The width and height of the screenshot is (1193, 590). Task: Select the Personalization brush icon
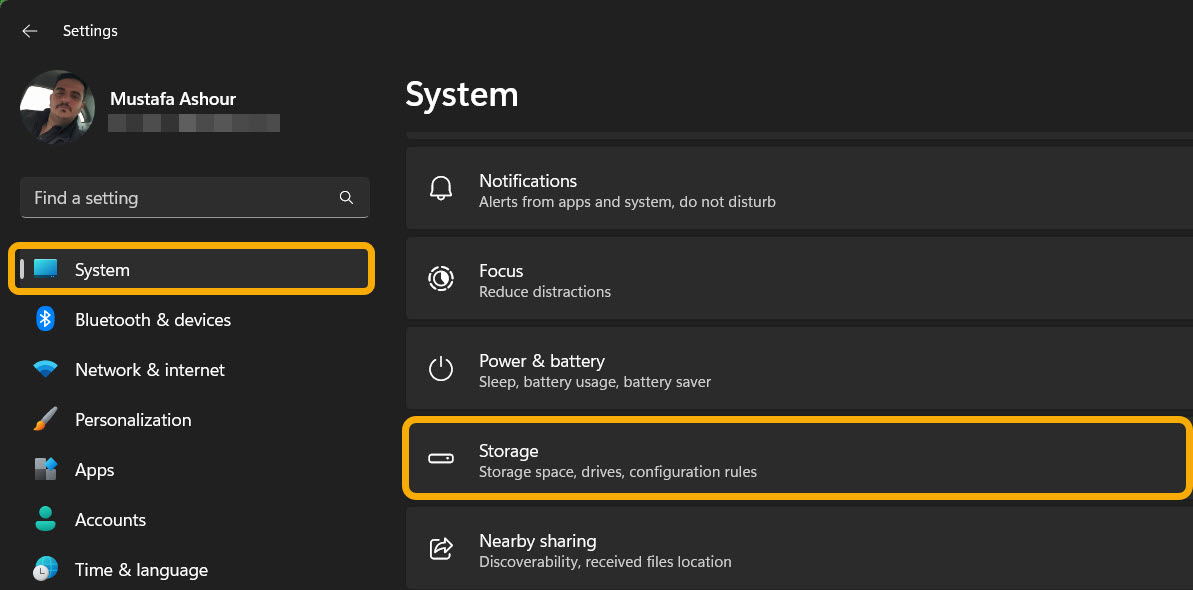coord(45,419)
